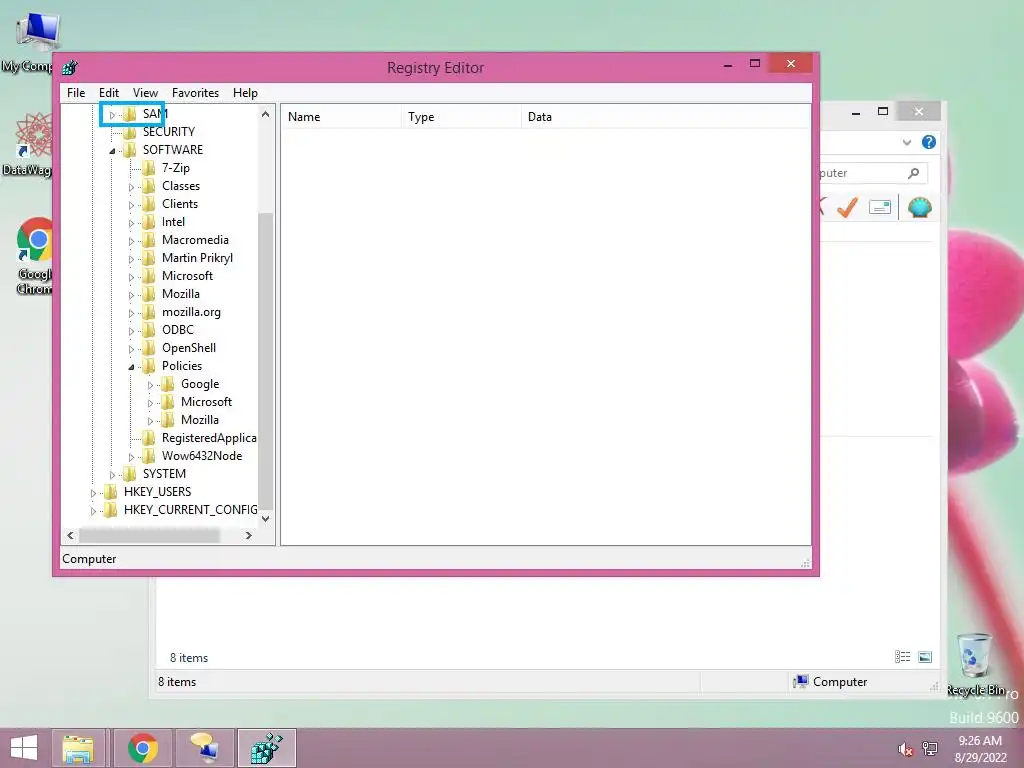Open the View menu
Screen dimensions: 1024x768
pos(145,93)
